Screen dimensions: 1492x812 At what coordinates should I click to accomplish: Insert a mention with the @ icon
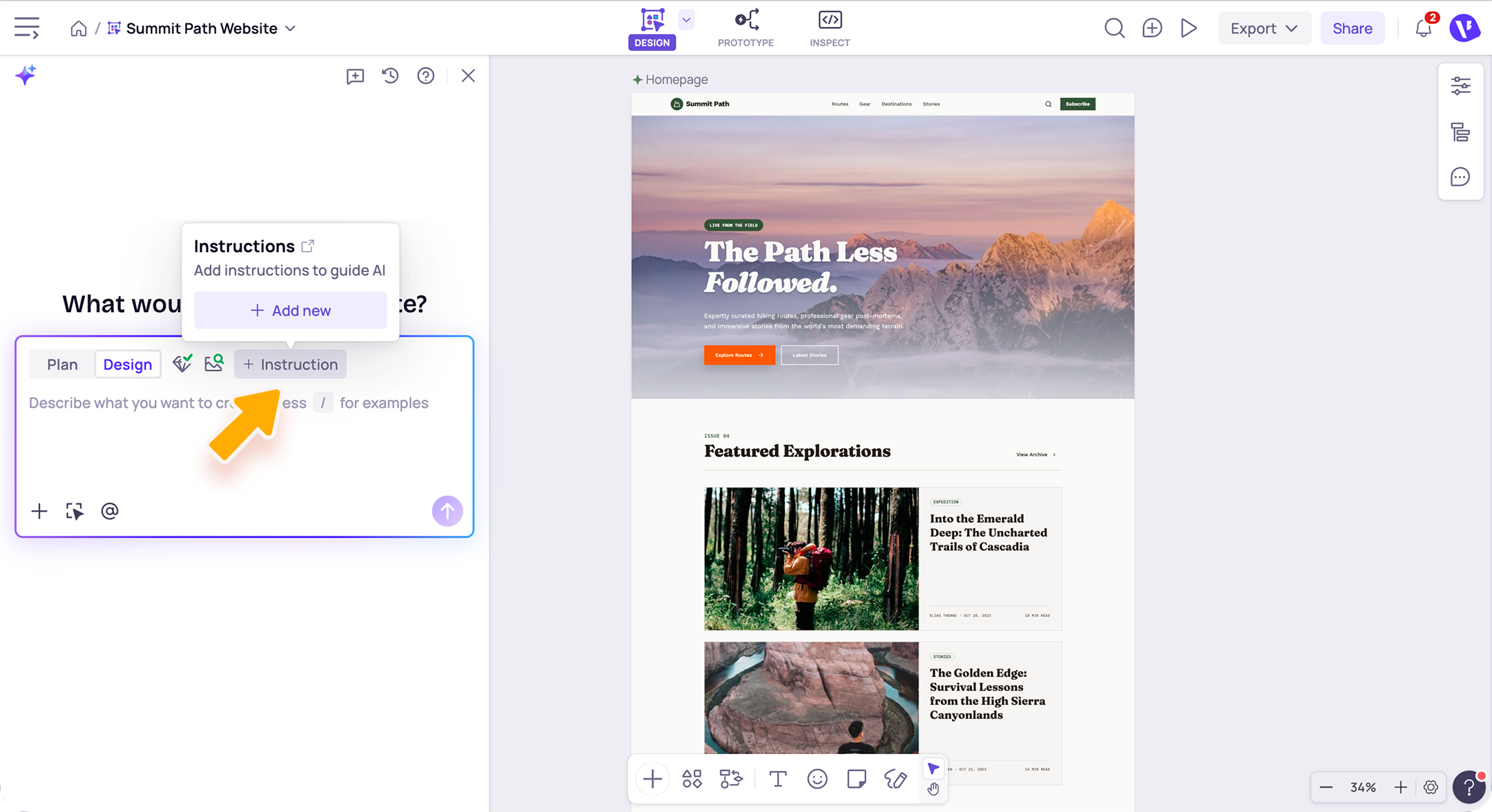tap(110, 511)
